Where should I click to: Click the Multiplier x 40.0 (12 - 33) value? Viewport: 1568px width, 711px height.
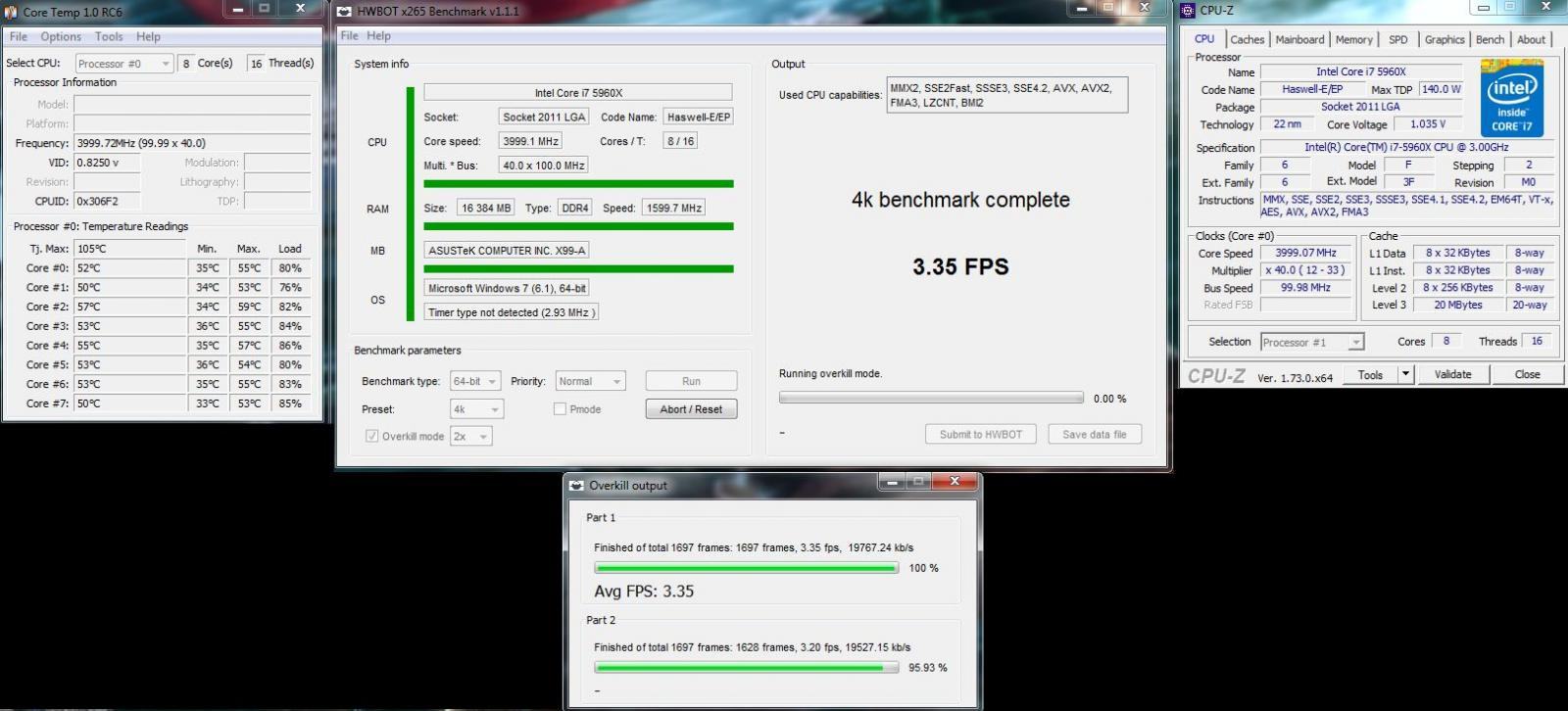[x=1305, y=270]
